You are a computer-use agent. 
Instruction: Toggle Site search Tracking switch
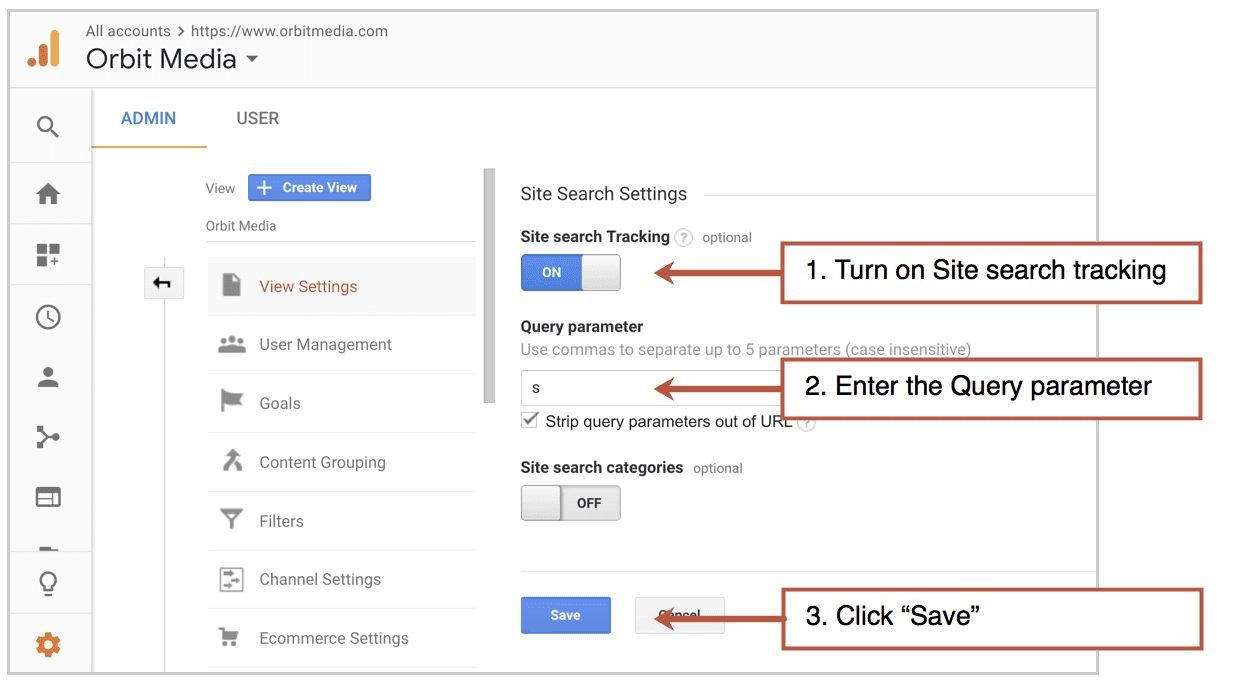pos(570,272)
